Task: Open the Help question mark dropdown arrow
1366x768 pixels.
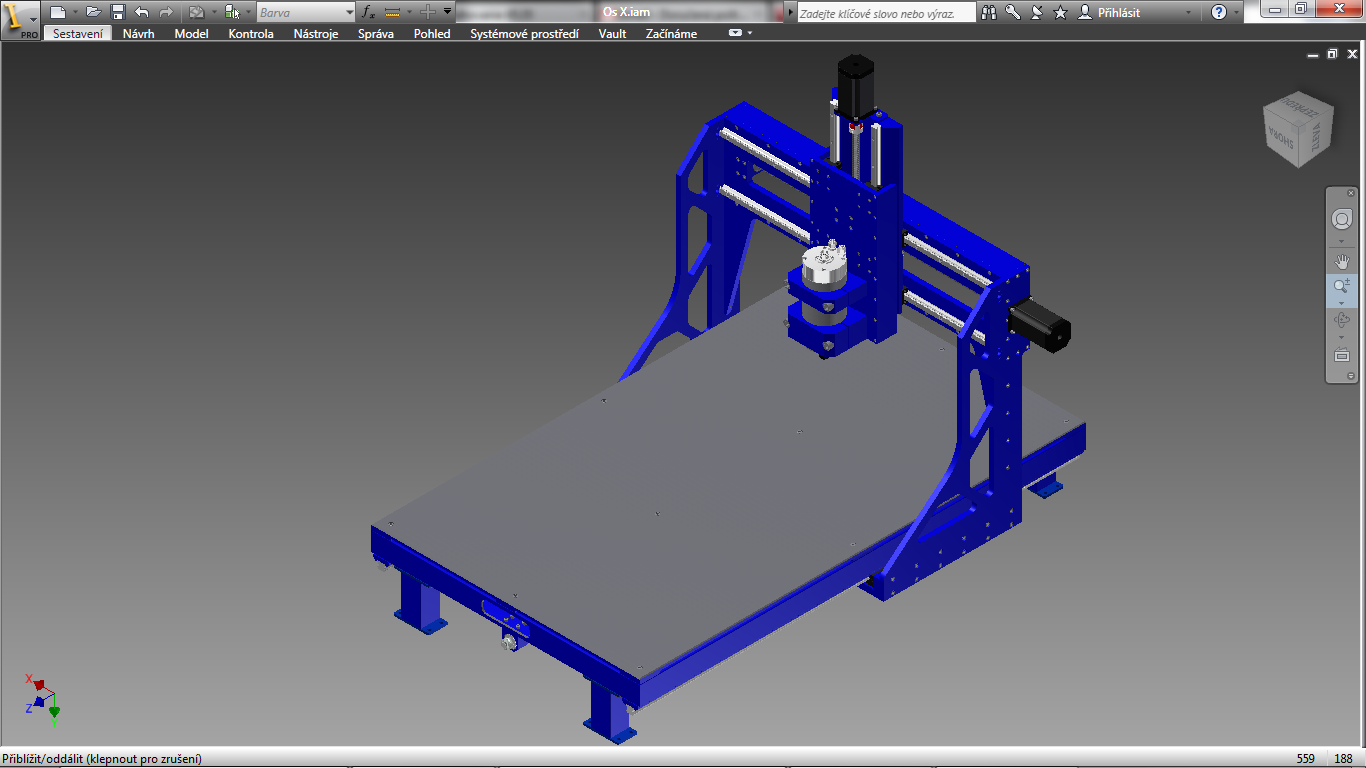Action: tap(1238, 12)
